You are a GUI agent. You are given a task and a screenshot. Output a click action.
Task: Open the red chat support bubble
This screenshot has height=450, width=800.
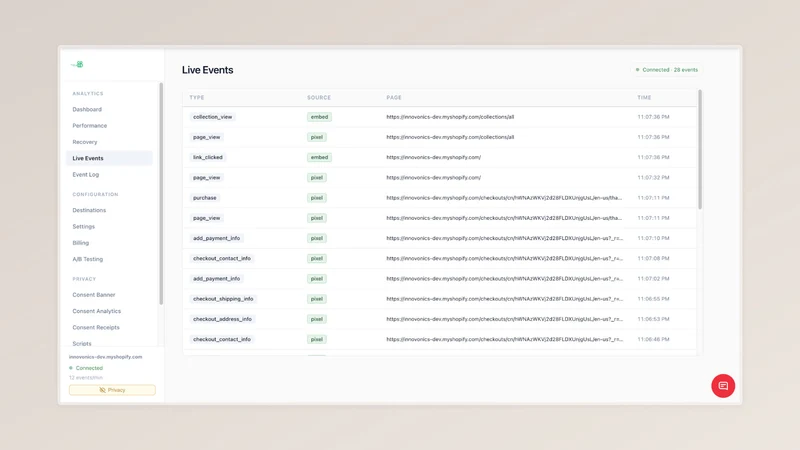point(723,386)
